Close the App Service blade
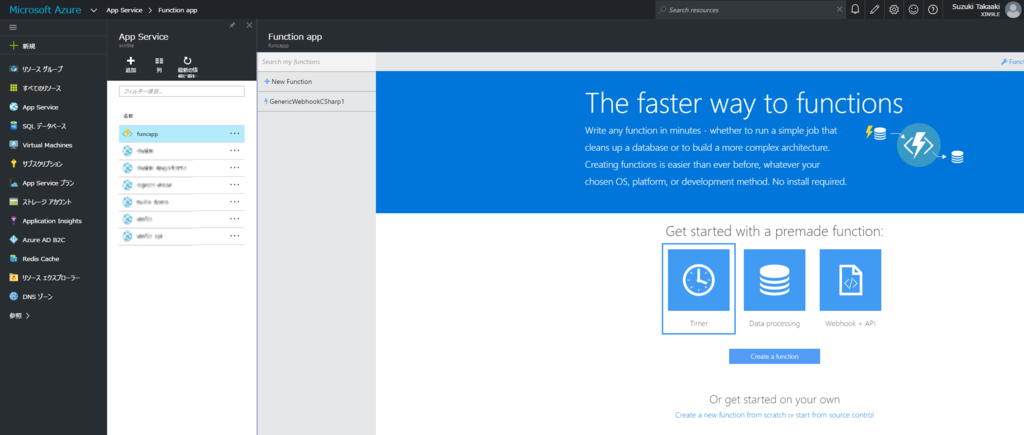 249,25
